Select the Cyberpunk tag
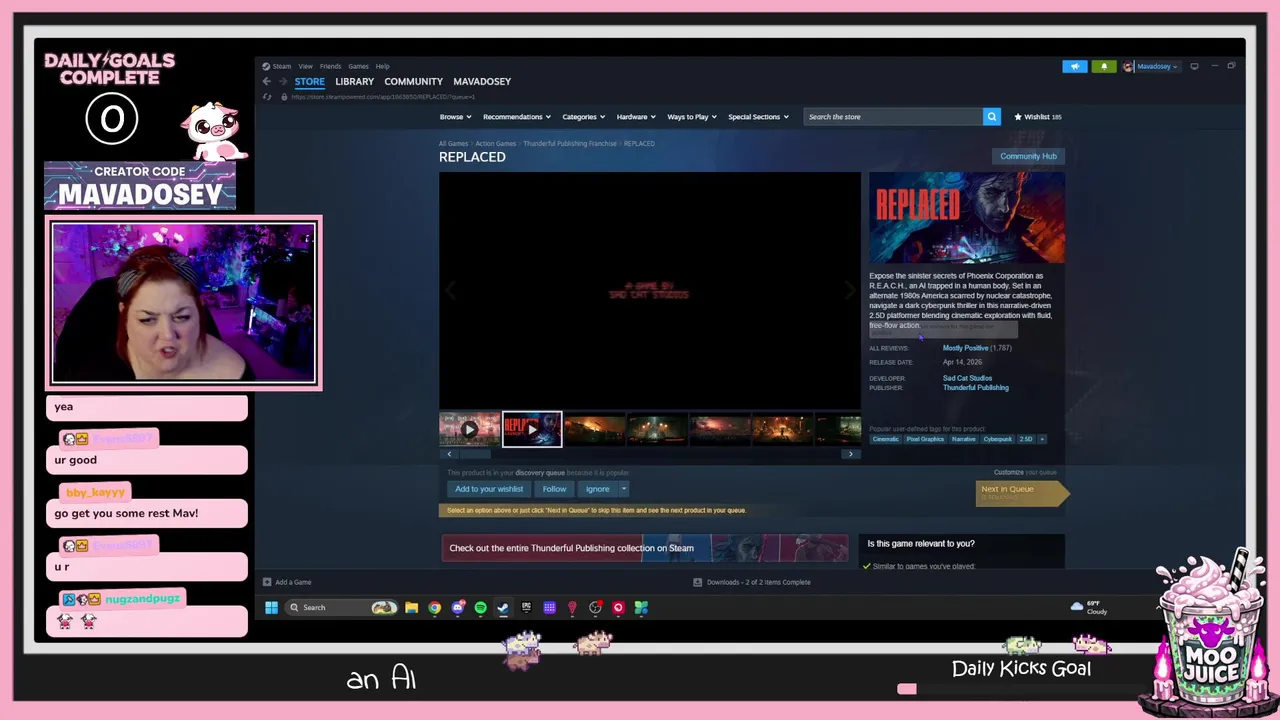The image size is (1280, 720). [997, 439]
